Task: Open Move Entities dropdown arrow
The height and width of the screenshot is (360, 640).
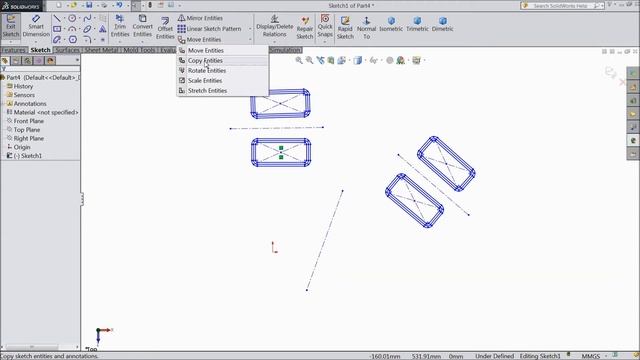Action: coord(250,40)
